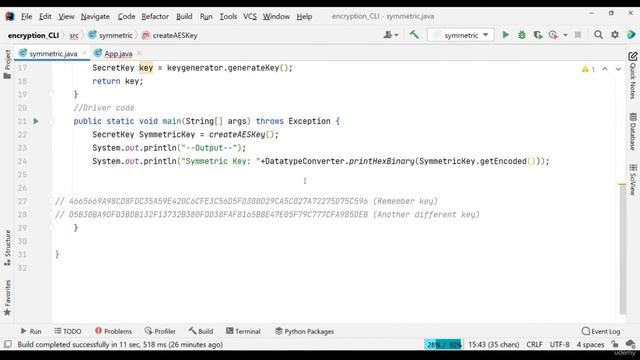
Task: Open the Refactor menu
Action: click(155, 16)
